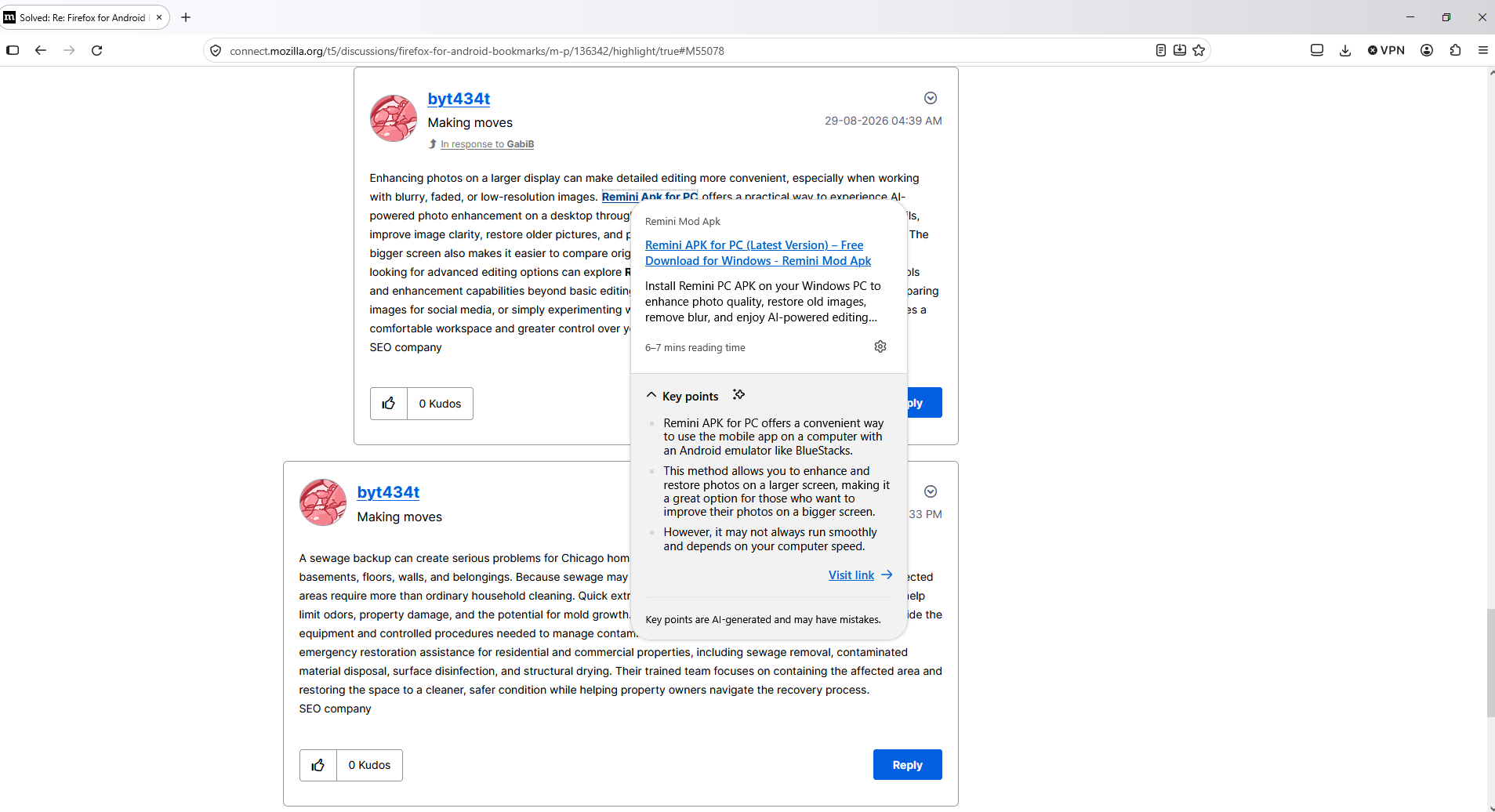Click byt434t avatar in the first post
Viewport: 1495px width, 812px height.
[394, 118]
